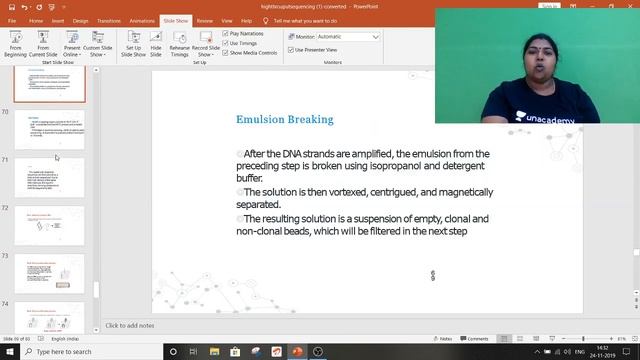640x360 pixels.
Task: Click Start From Beginning quick access icon
Action: [x=51, y=7]
